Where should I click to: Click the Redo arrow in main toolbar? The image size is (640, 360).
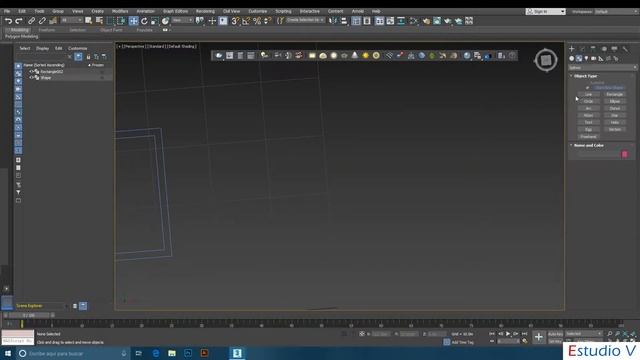pyautogui.click(x=19, y=21)
